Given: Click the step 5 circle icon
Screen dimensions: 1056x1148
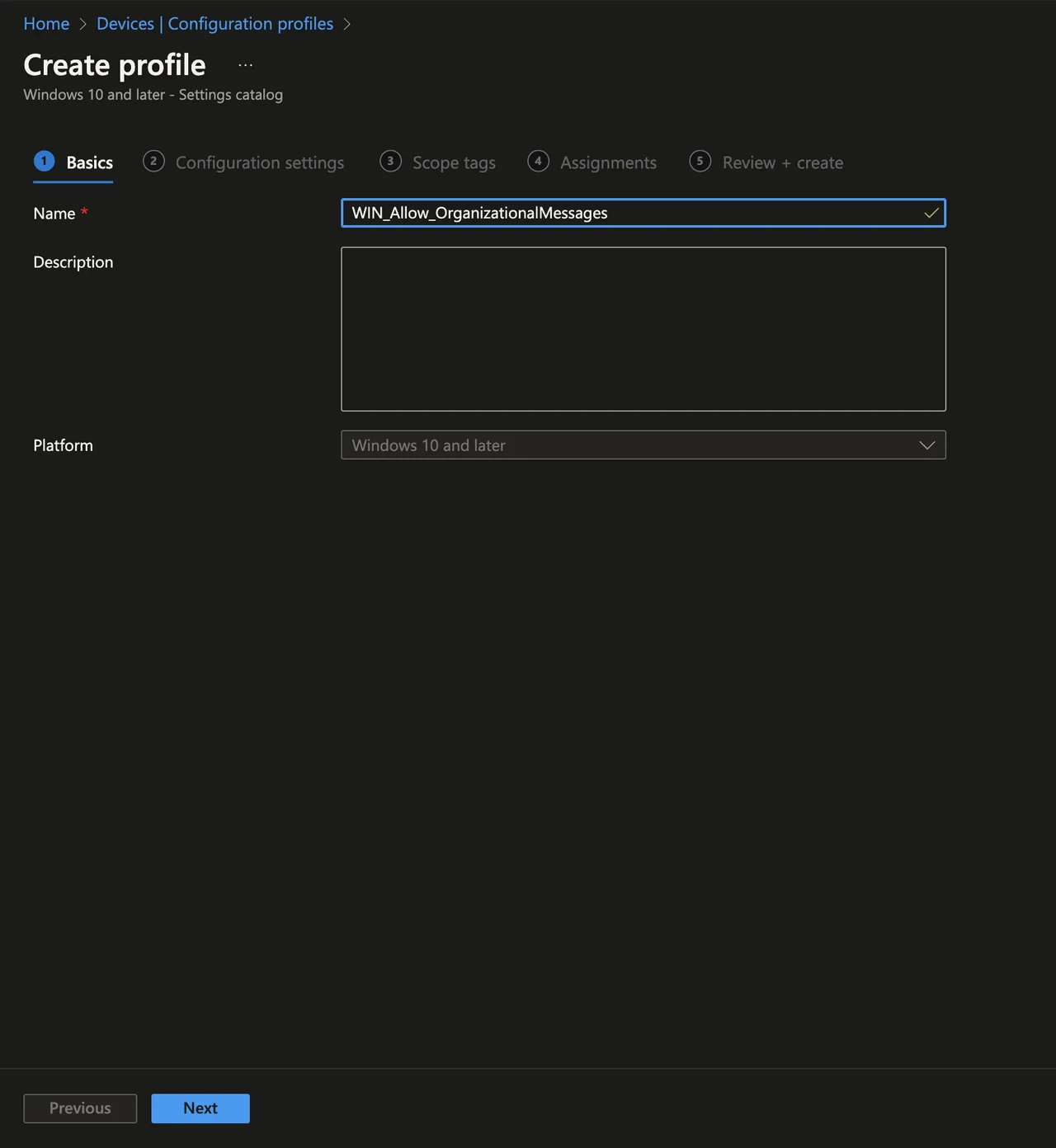Looking at the screenshot, I should coord(700,161).
